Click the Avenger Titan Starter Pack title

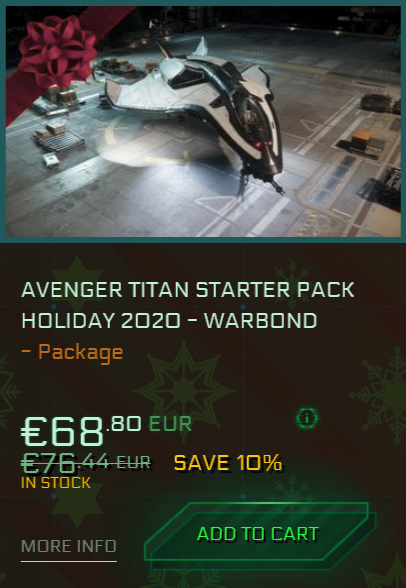188,290
